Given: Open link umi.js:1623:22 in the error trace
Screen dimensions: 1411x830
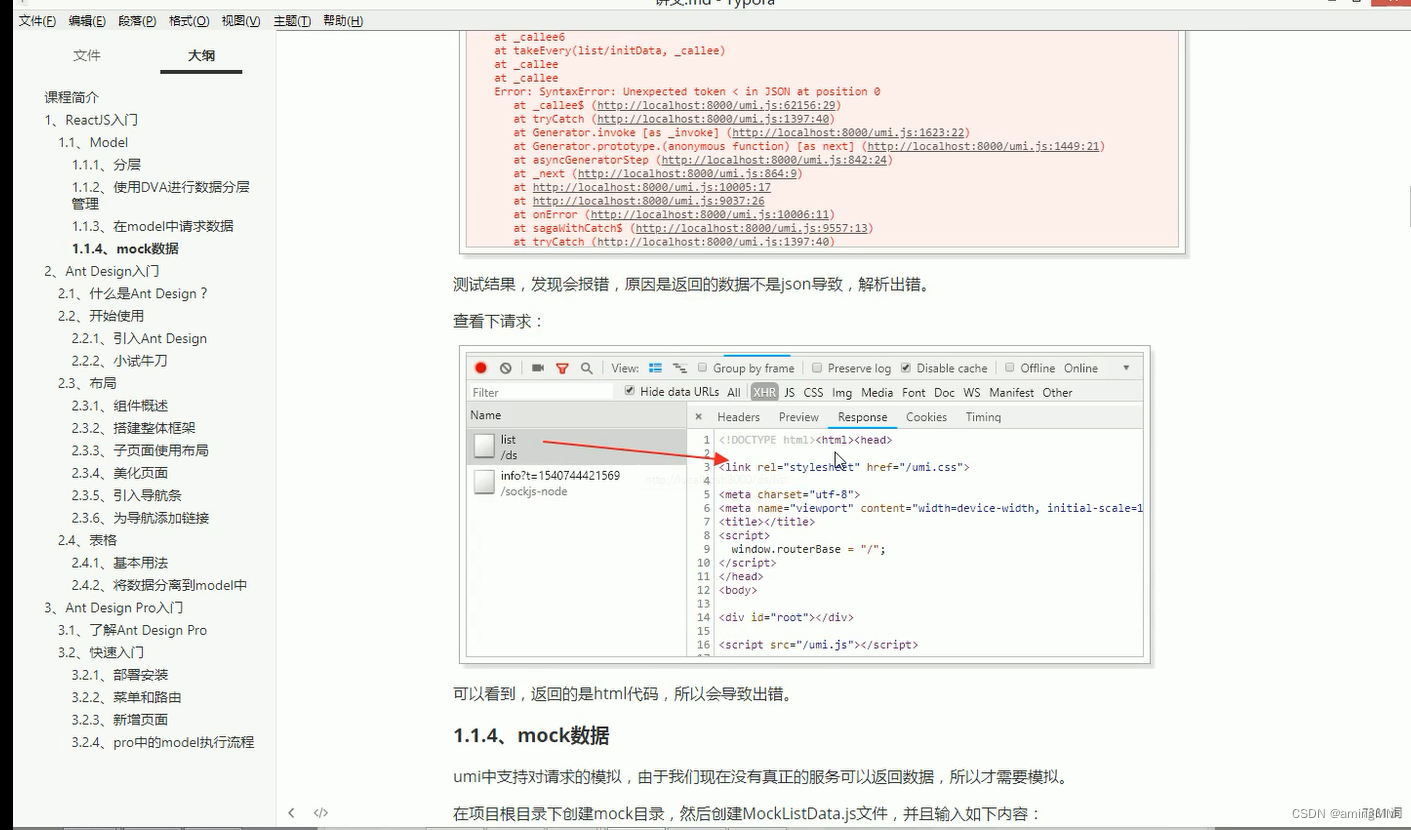Looking at the screenshot, I should (848, 132).
